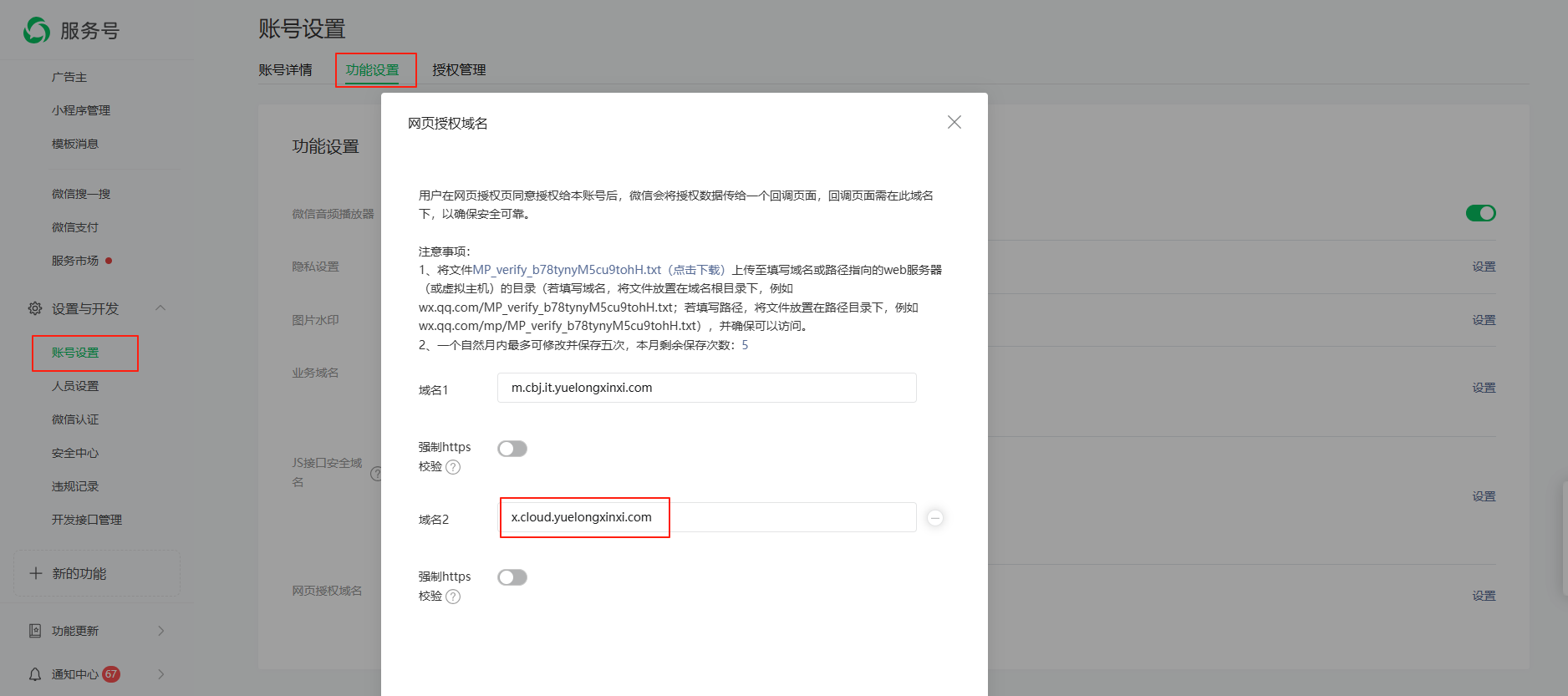Click the 账号设置 page heading
Screen dimensions: 1568x696
[302, 29]
